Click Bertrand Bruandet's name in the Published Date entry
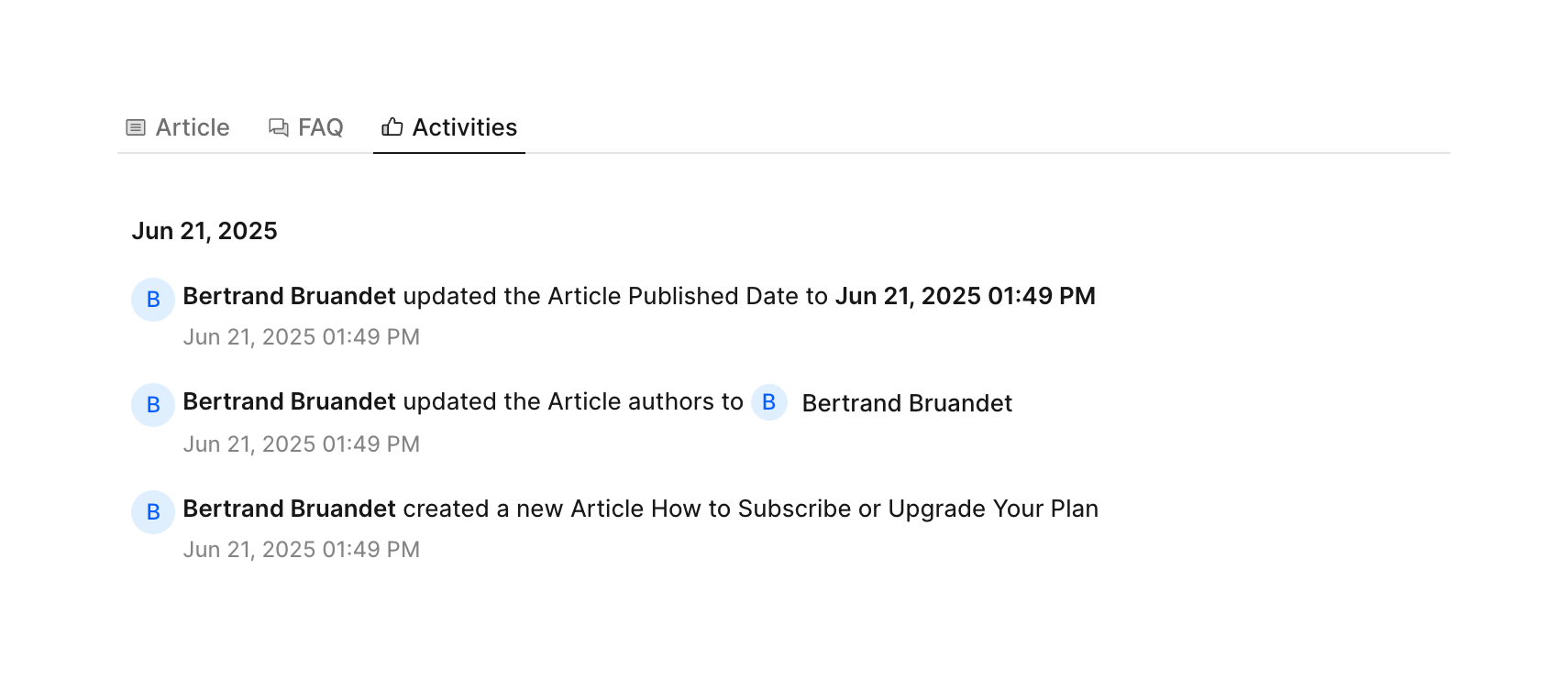1568x679 pixels. coord(289,296)
